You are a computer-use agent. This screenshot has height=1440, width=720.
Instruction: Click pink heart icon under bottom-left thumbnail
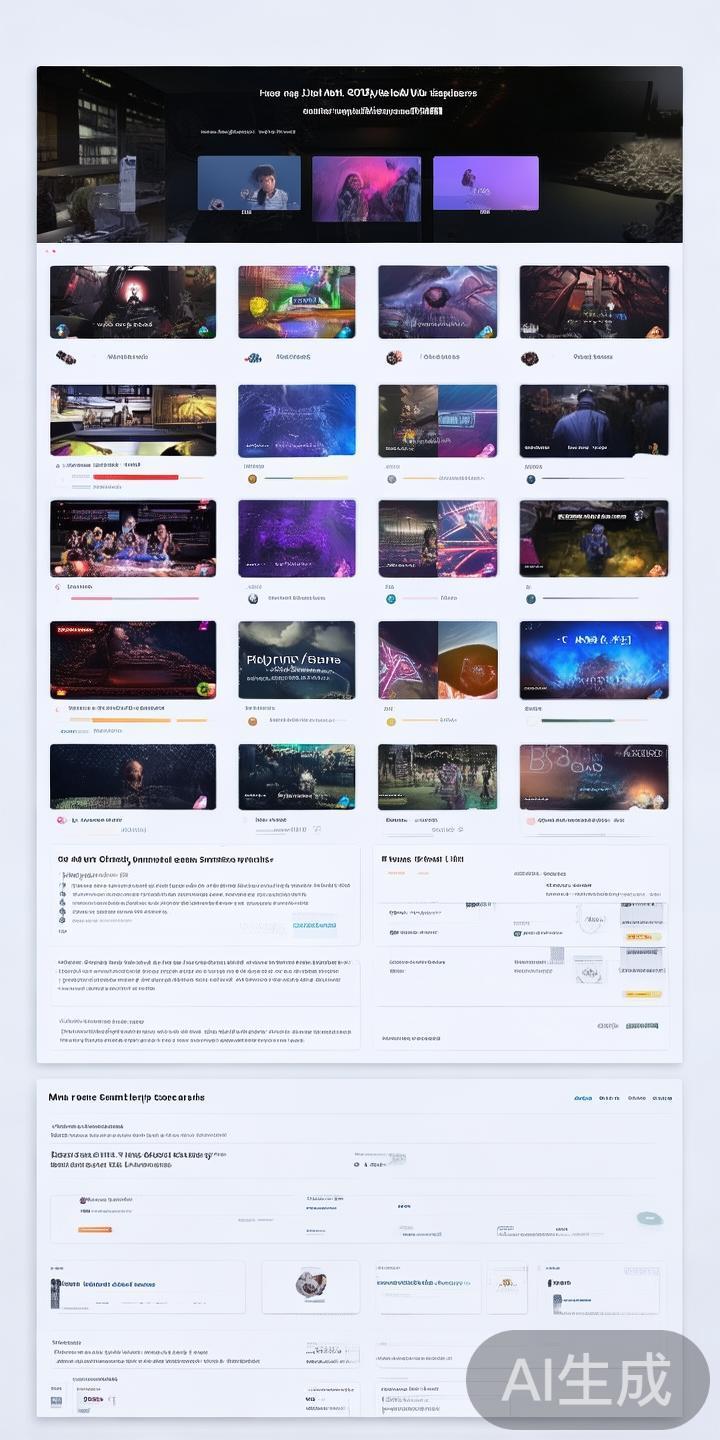tap(62, 820)
